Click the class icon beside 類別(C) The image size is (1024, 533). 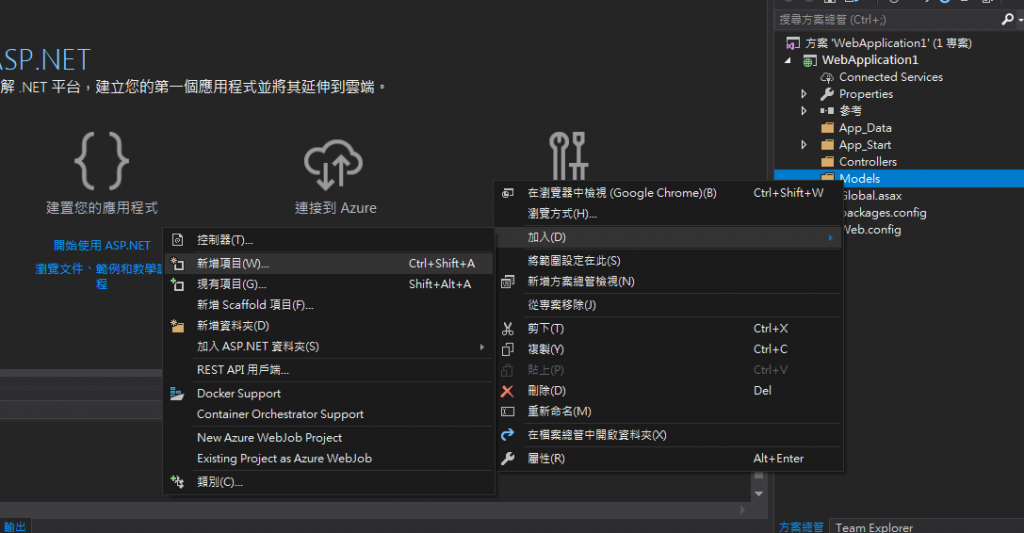click(177, 482)
